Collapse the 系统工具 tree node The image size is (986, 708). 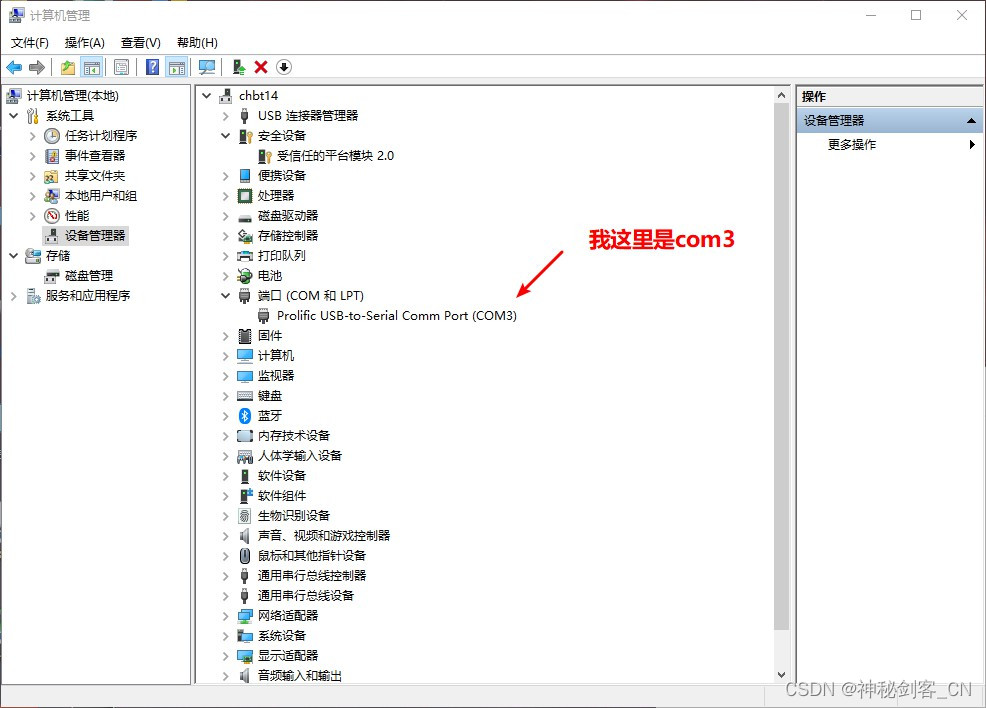[14, 116]
